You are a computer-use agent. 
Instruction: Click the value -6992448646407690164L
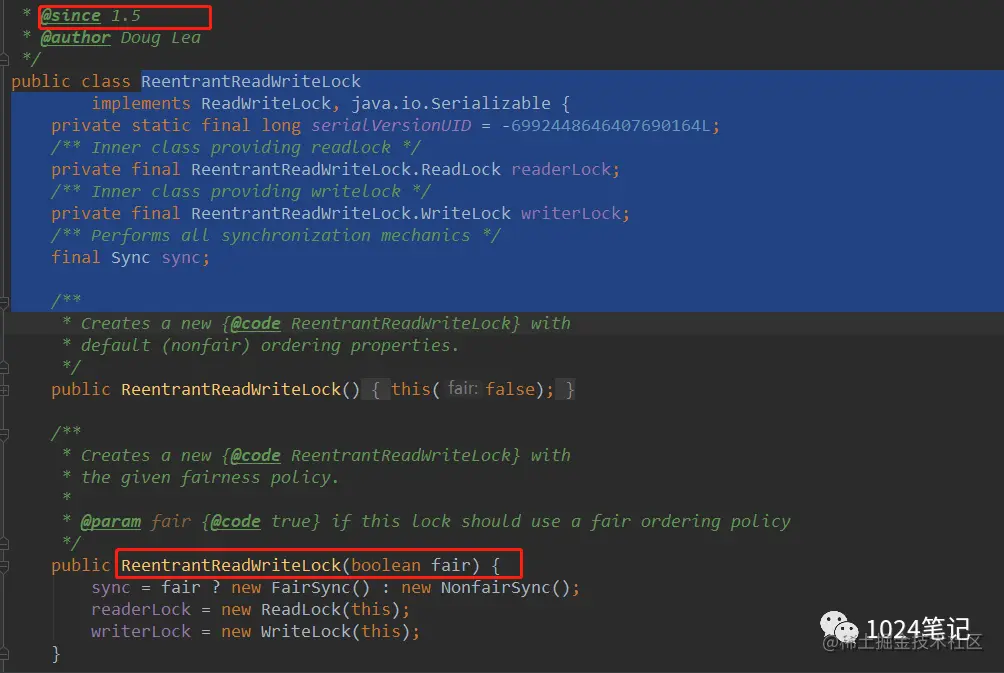606,126
